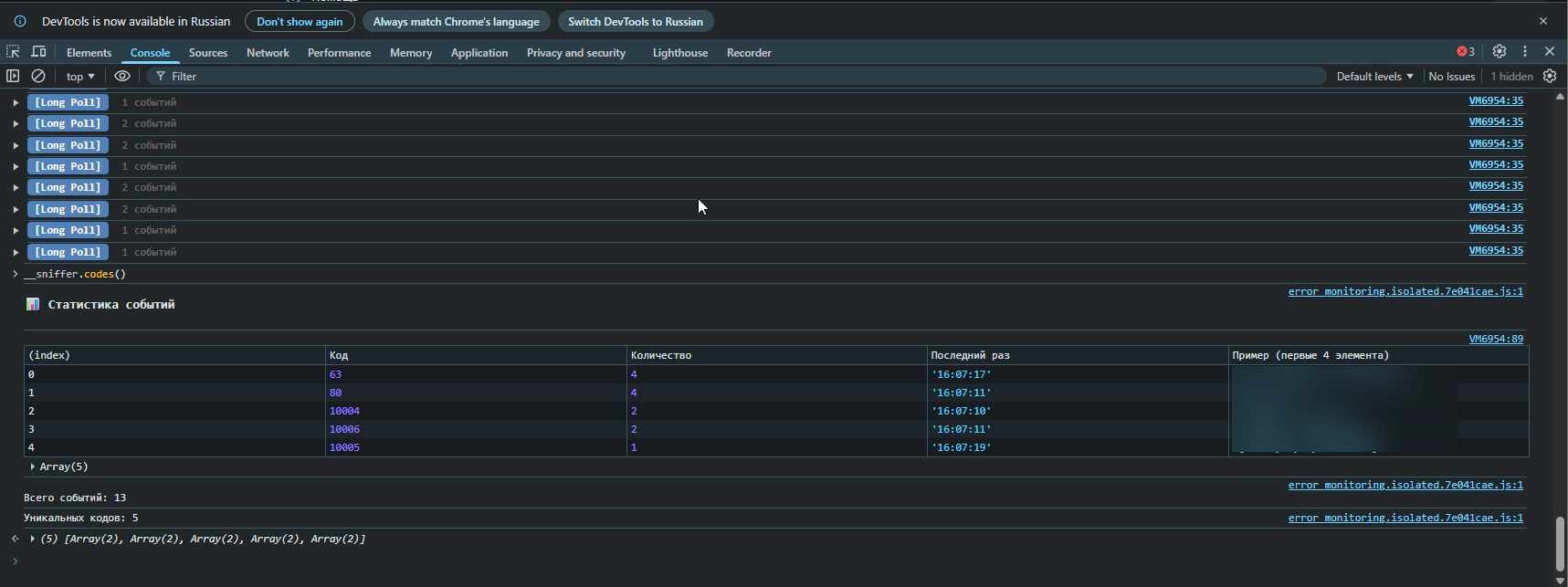Open the Privacy and security tab
Viewport: 1568px width, 587px height.
coord(576,52)
